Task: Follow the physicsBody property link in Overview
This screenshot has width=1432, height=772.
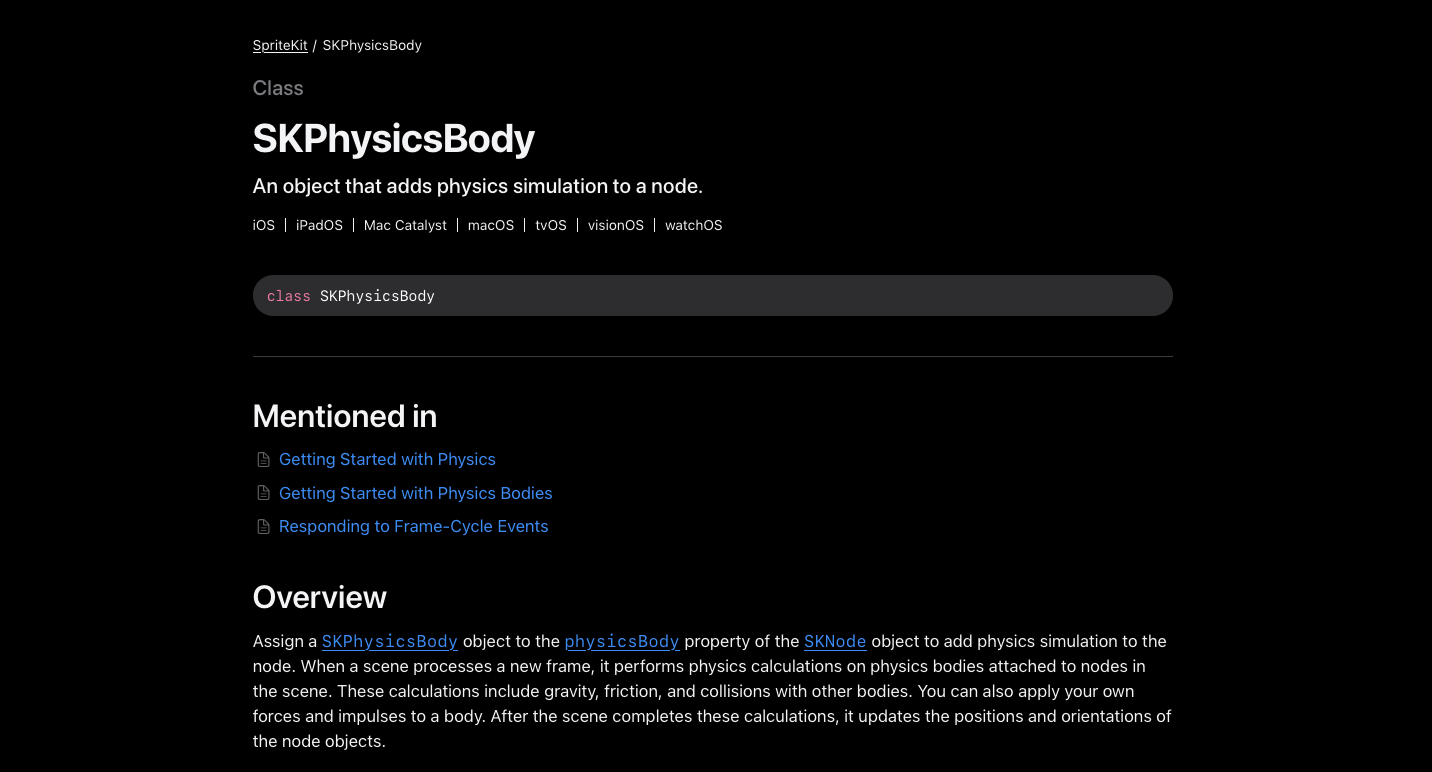Action: [622, 641]
